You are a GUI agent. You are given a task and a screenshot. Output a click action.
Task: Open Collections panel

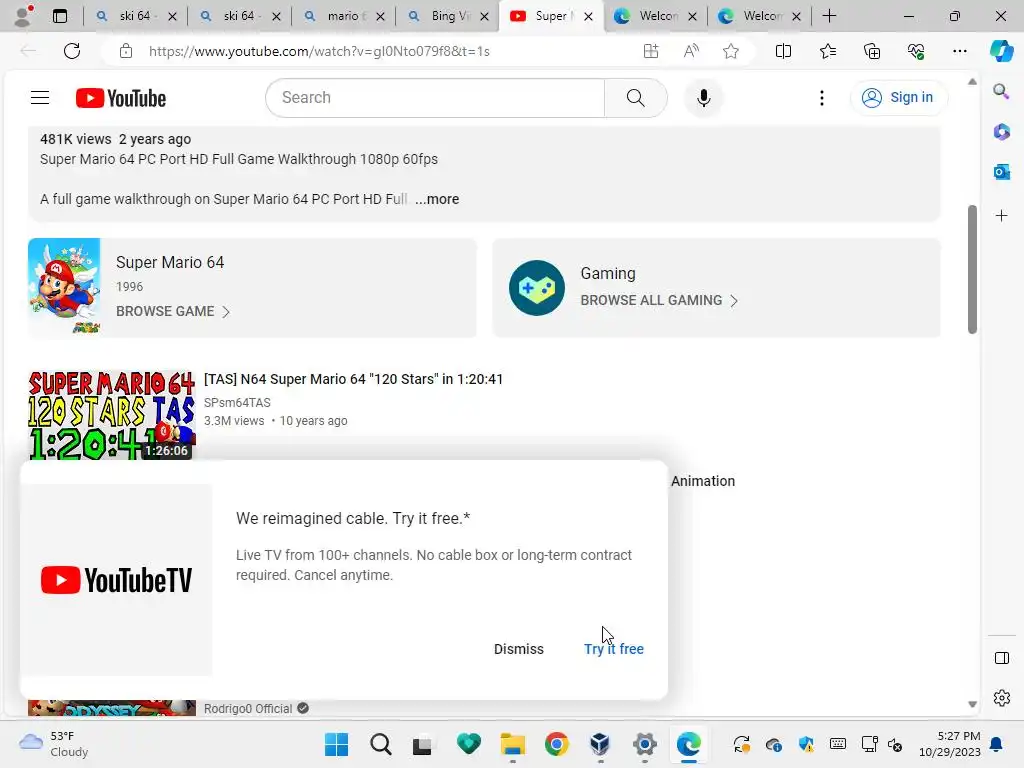click(872, 51)
